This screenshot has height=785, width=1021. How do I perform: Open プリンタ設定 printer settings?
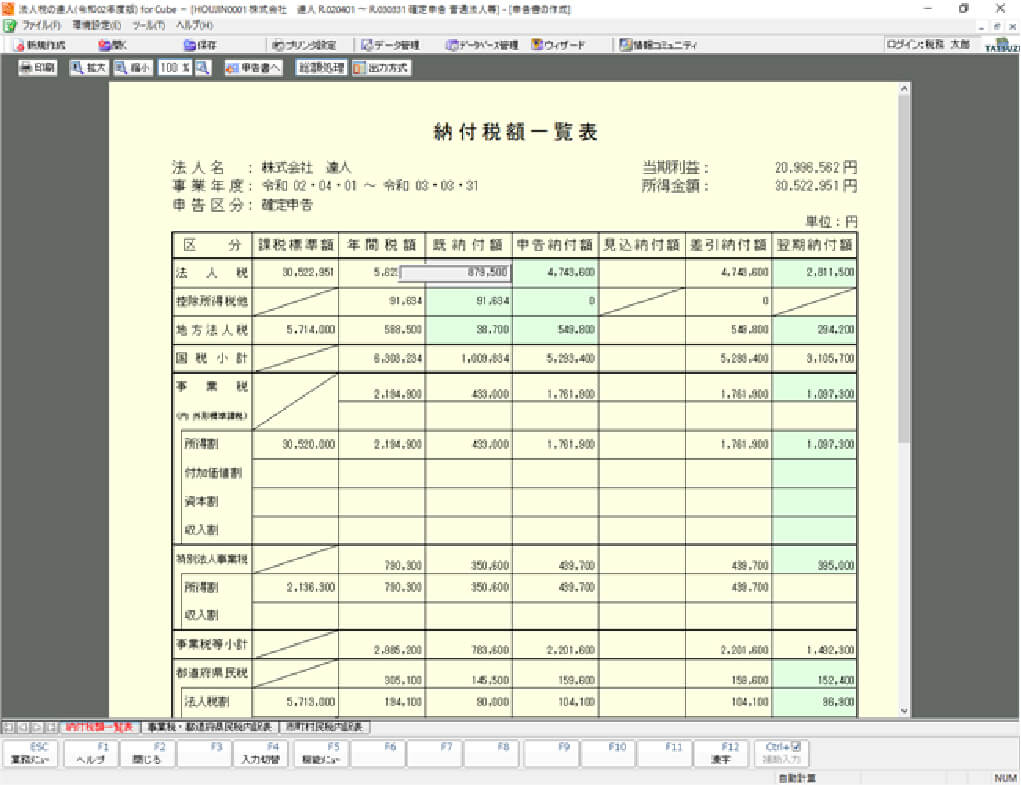pyautogui.click(x=304, y=45)
